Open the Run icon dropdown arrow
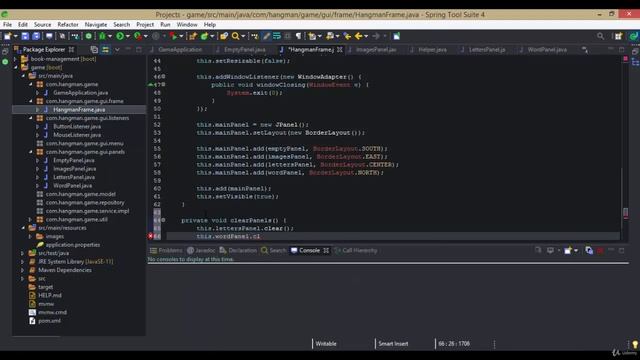Image resolution: width=640 pixels, height=360 pixels. (x=128, y=36)
